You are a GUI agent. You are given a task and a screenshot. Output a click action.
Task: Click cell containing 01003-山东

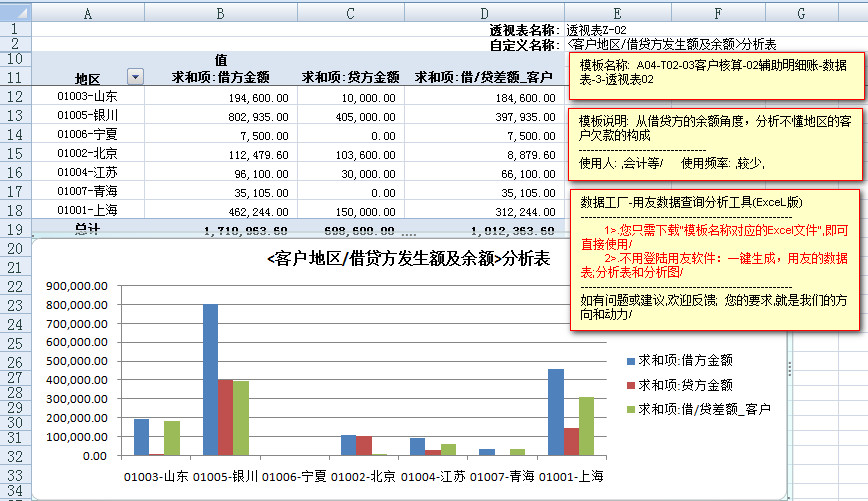tap(87, 97)
